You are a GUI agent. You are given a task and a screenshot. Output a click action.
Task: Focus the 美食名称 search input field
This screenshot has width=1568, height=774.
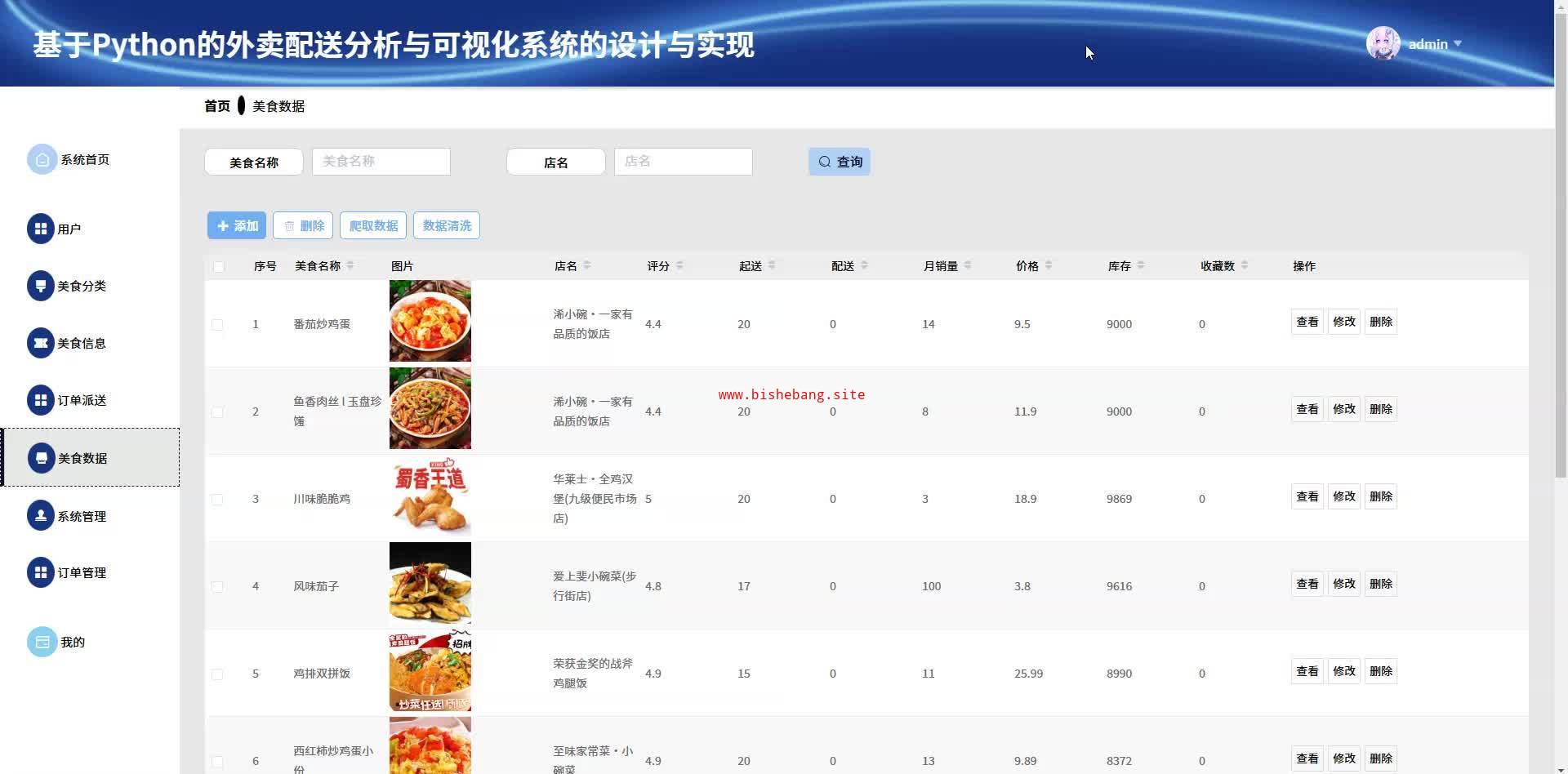[381, 162]
